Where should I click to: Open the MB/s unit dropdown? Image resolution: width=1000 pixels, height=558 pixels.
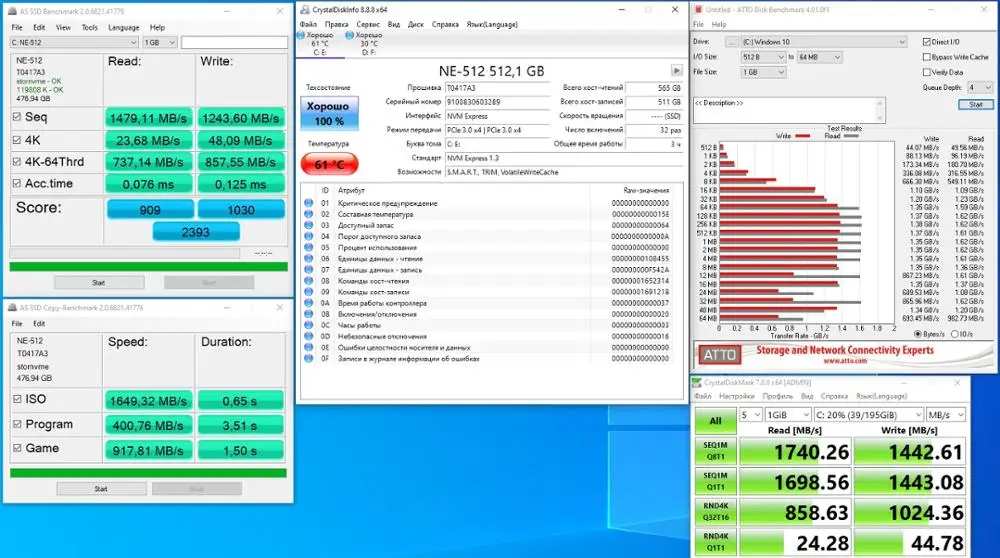click(x=946, y=415)
